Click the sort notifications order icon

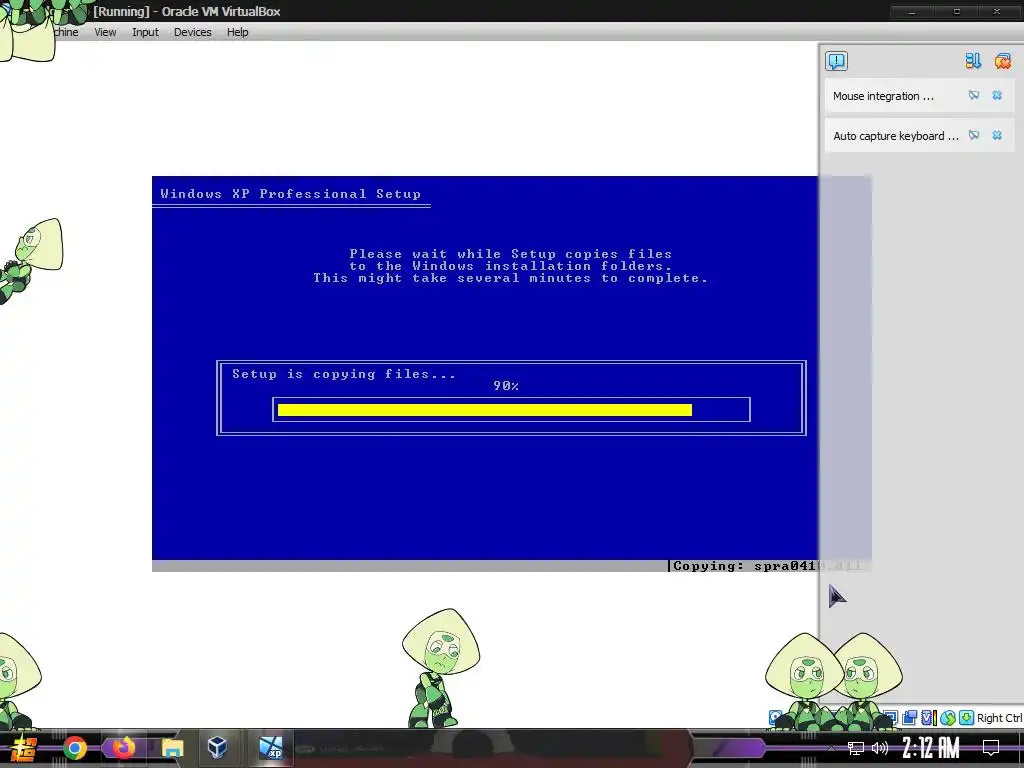(x=973, y=61)
